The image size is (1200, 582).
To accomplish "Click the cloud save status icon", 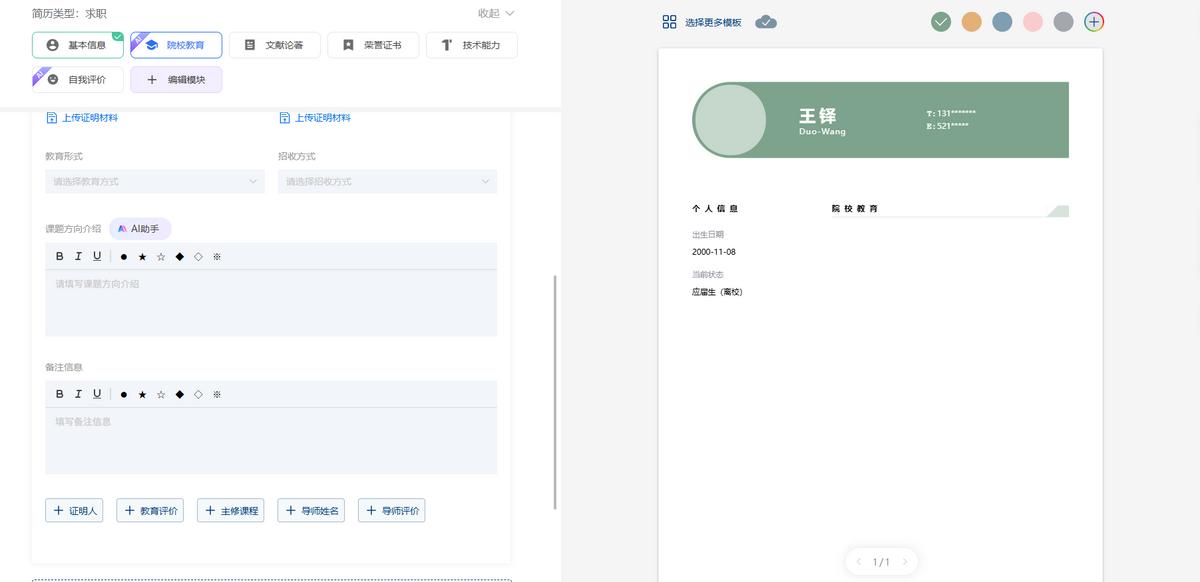I will [766, 22].
